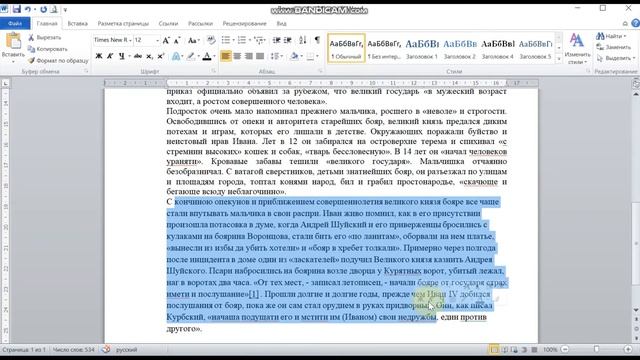The height and width of the screenshot is (360, 640).
Task: Open underline style dropdown arrow
Action: click(x=129, y=56)
